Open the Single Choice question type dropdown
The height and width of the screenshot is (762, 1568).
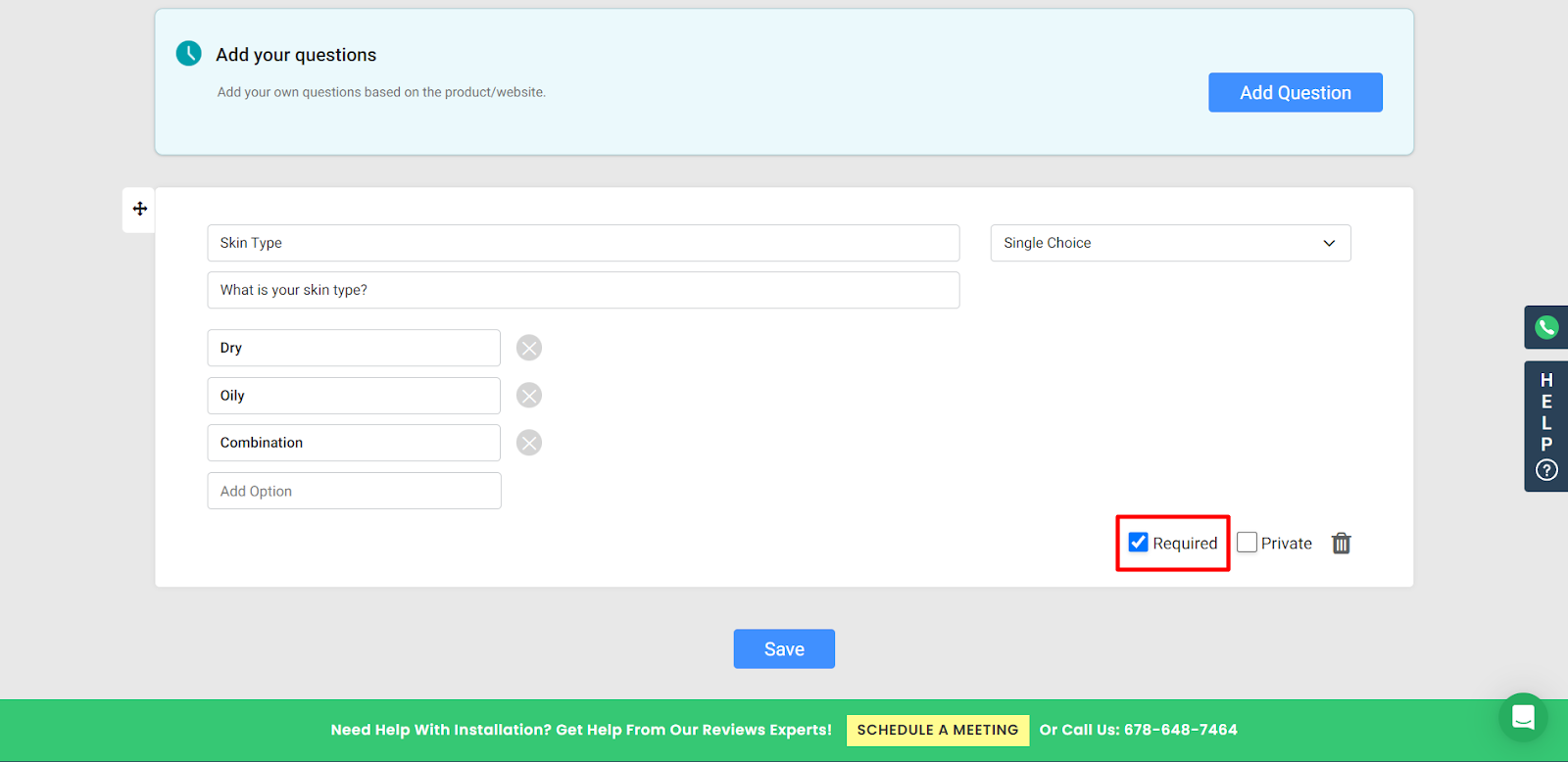tap(1170, 243)
